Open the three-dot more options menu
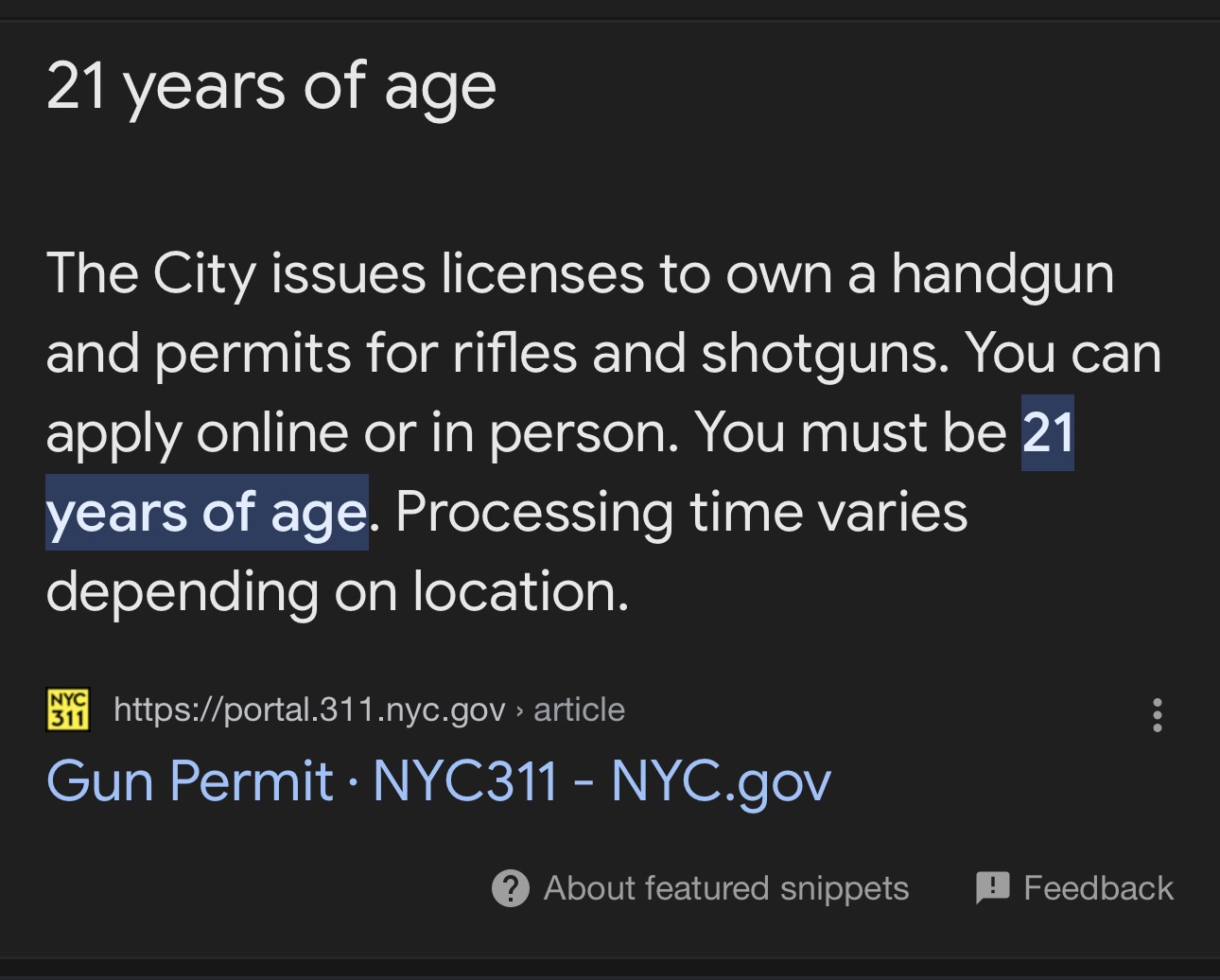This screenshot has height=980, width=1220. click(1157, 715)
